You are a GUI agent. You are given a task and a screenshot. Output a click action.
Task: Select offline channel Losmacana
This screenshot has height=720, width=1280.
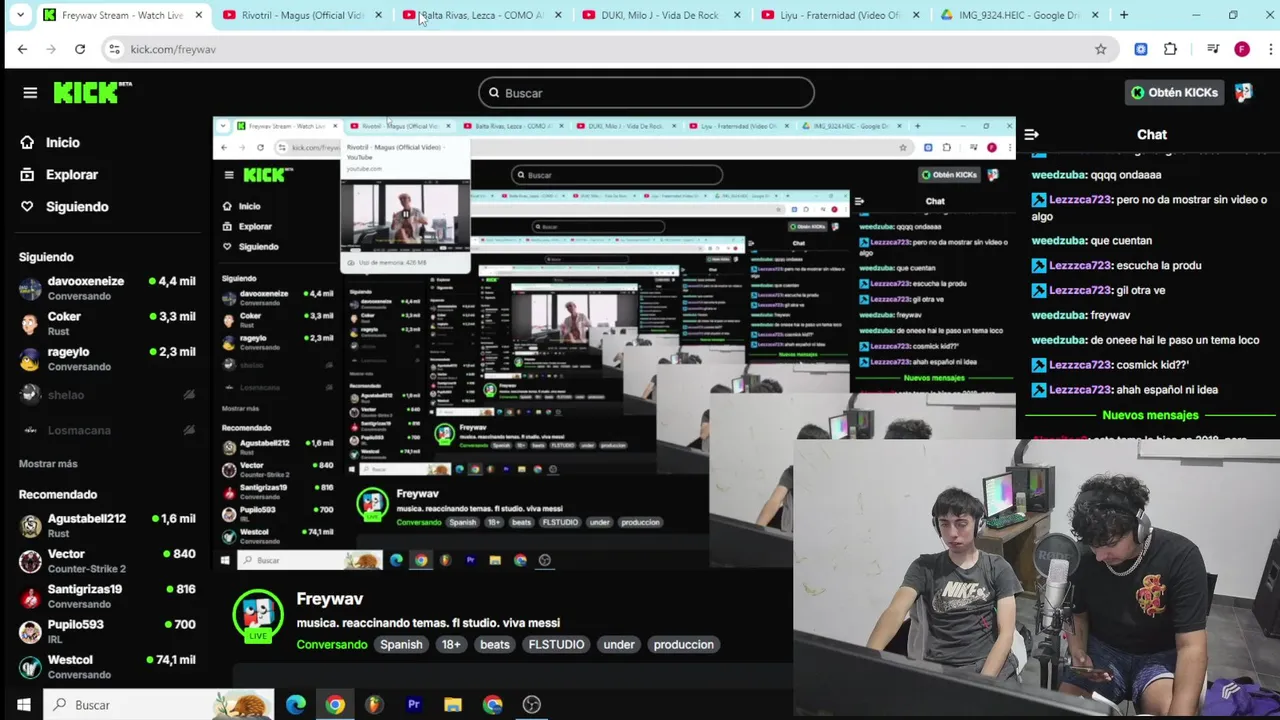(107, 430)
